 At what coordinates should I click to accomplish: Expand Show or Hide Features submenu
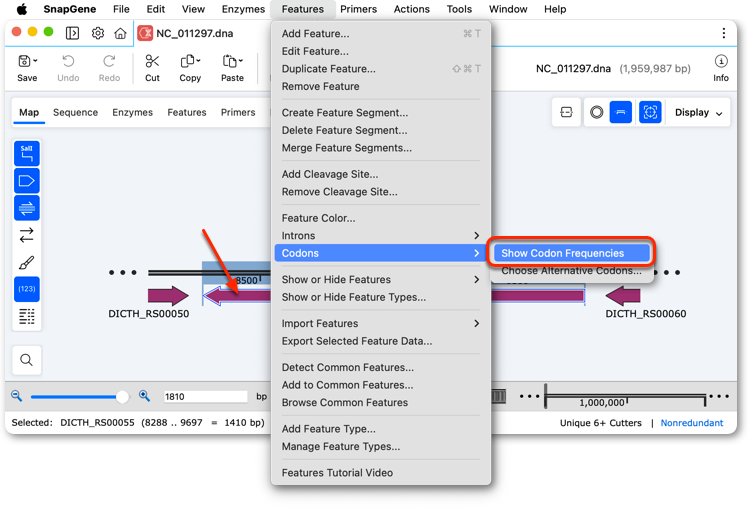click(x=380, y=280)
